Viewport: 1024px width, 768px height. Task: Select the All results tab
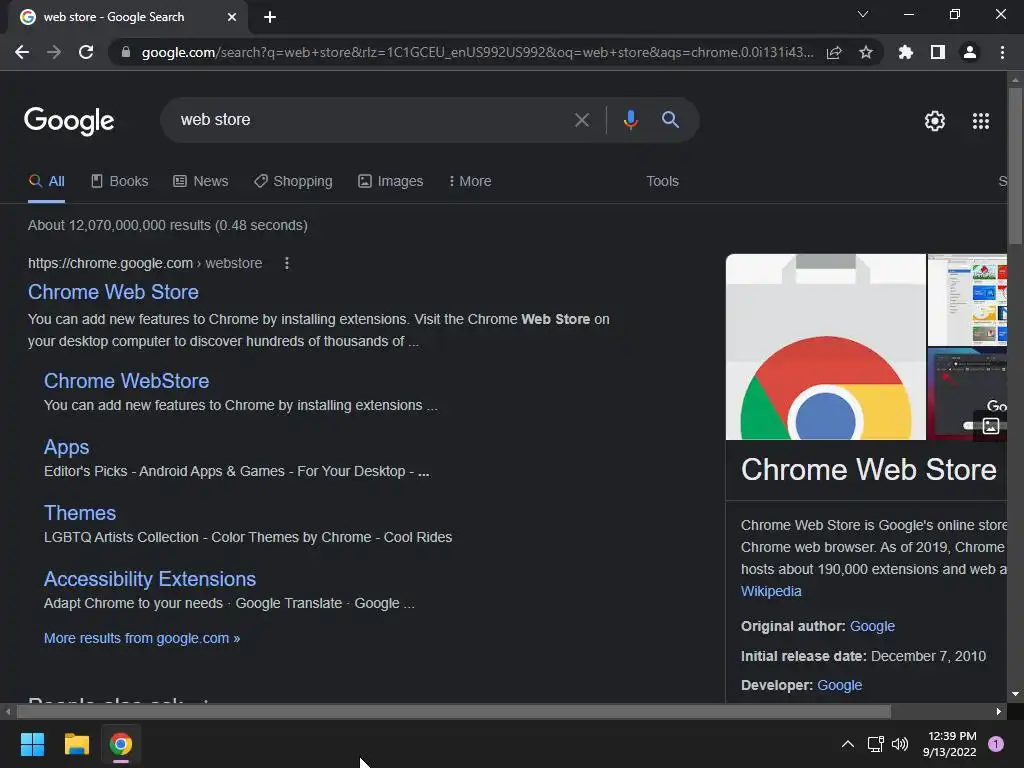pyautogui.click(x=46, y=182)
